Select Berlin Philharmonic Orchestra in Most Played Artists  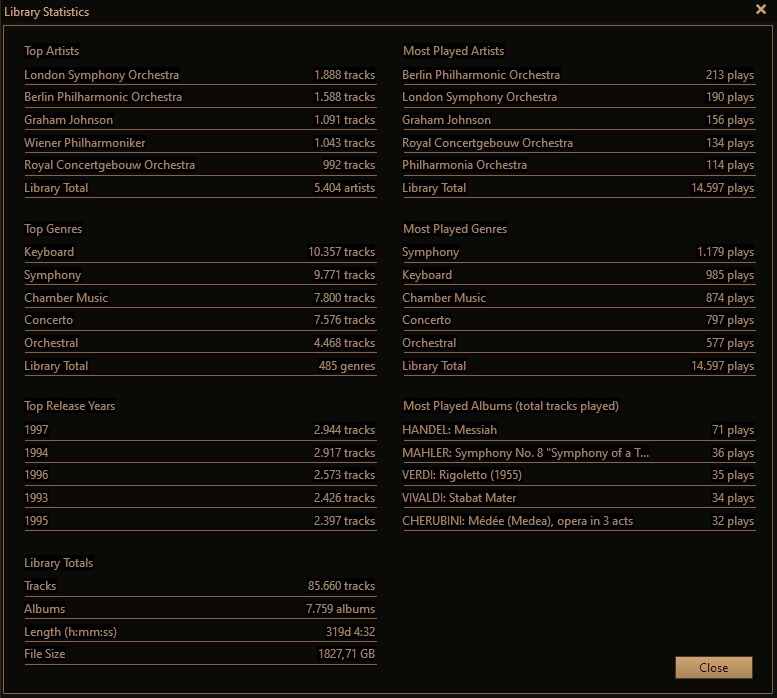point(481,75)
